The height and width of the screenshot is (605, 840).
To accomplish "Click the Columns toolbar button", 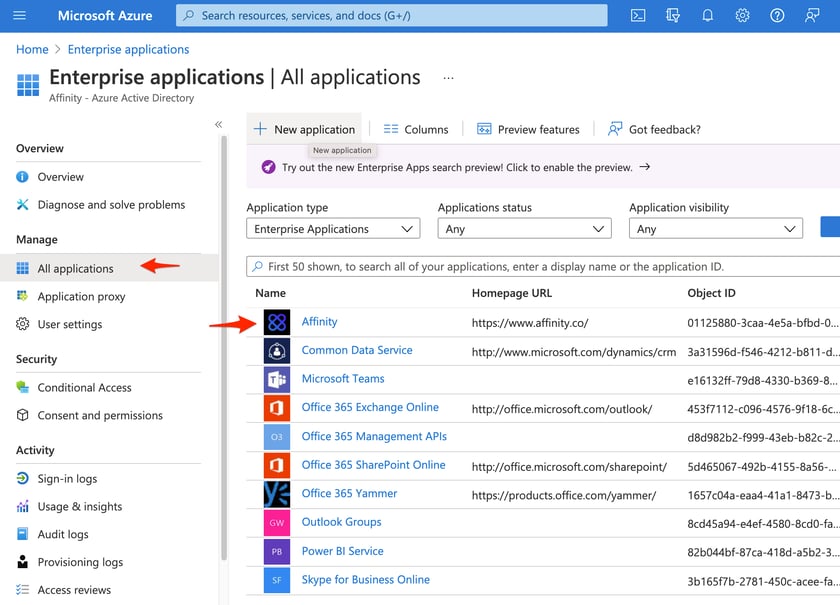I will pos(416,129).
